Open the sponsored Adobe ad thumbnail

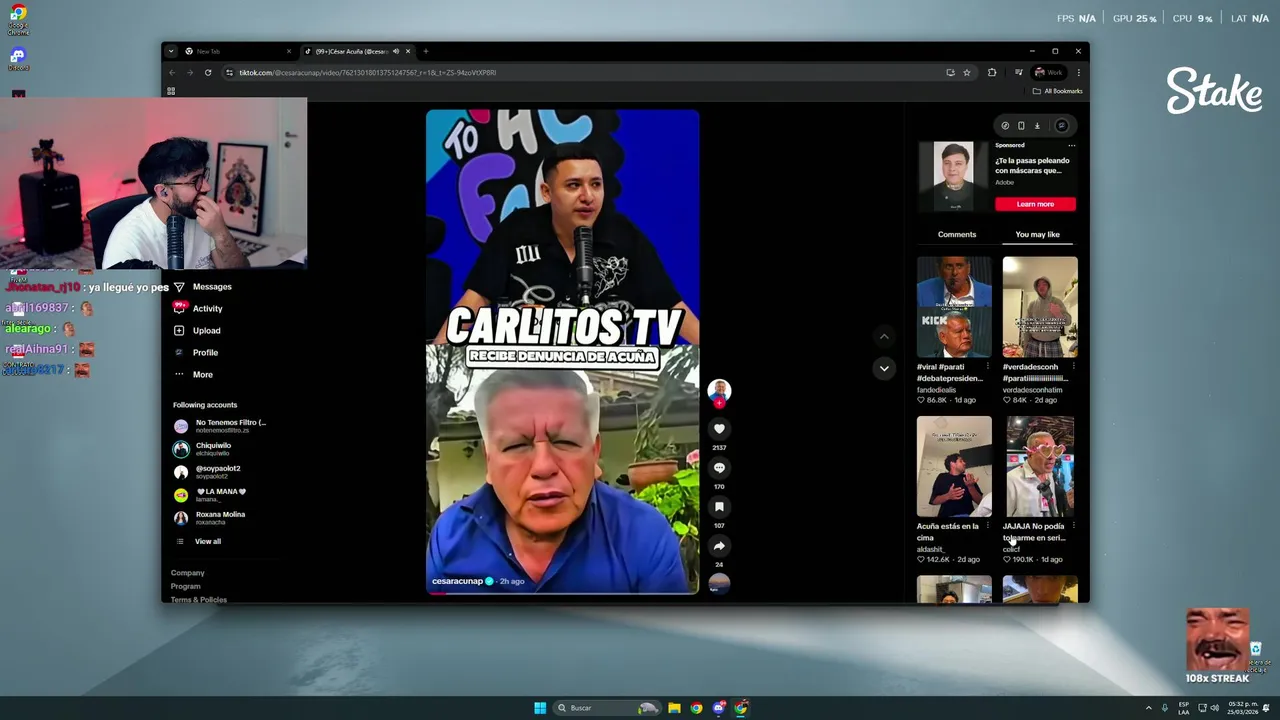coord(953,176)
